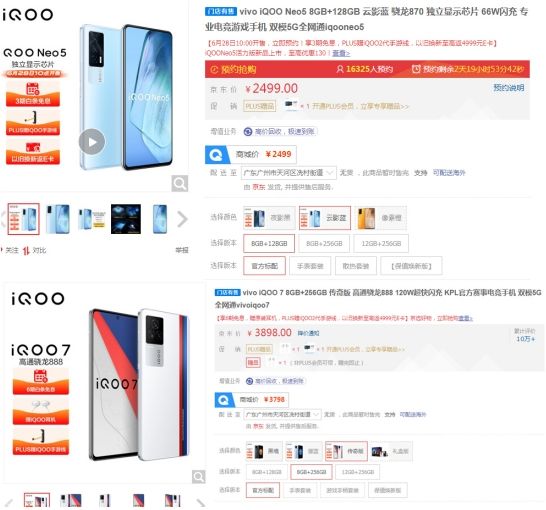
Task: Select the 12GB+256GB version for Neo5
Action: 381,243
